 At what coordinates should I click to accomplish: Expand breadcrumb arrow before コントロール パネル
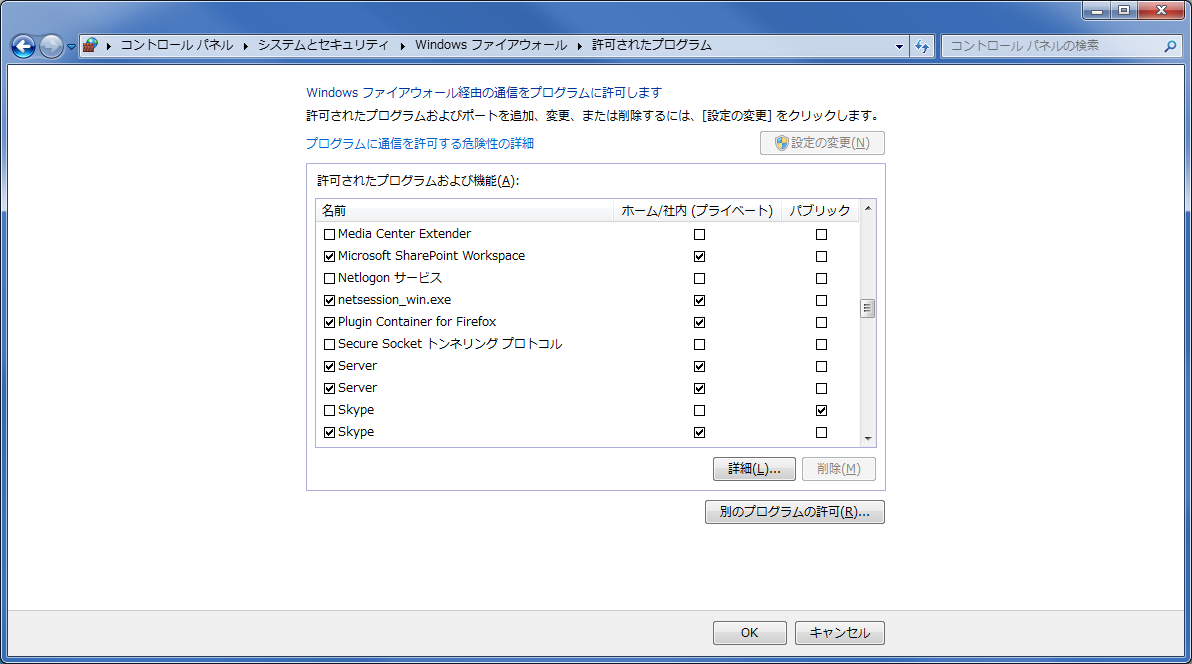pos(109,46)
